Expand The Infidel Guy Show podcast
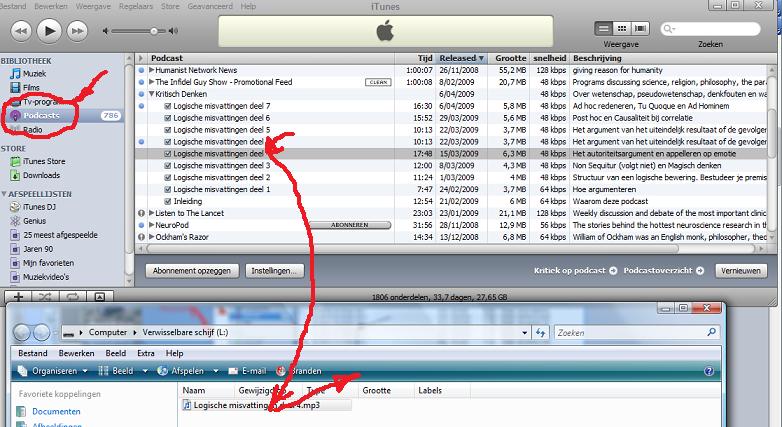 (x=152, y=82)
